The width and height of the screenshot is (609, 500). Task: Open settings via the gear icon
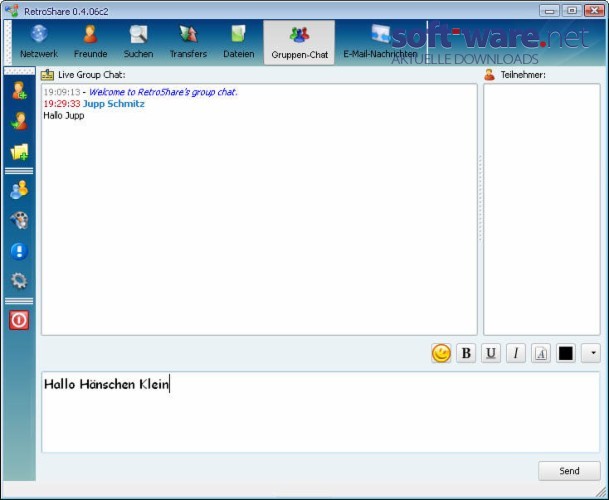(19, 280)
